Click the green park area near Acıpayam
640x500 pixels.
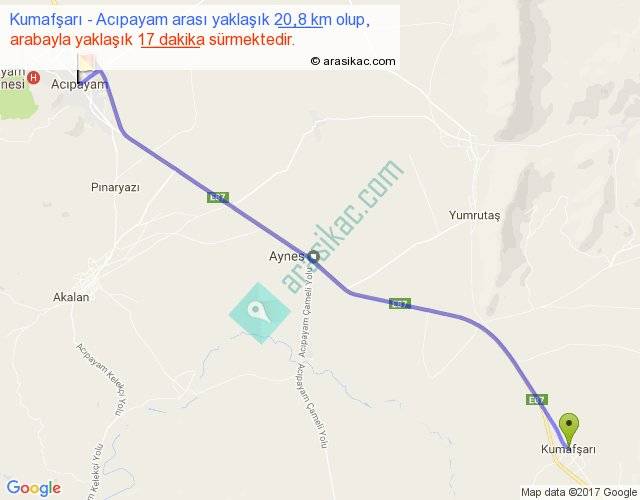coord(17,102)
